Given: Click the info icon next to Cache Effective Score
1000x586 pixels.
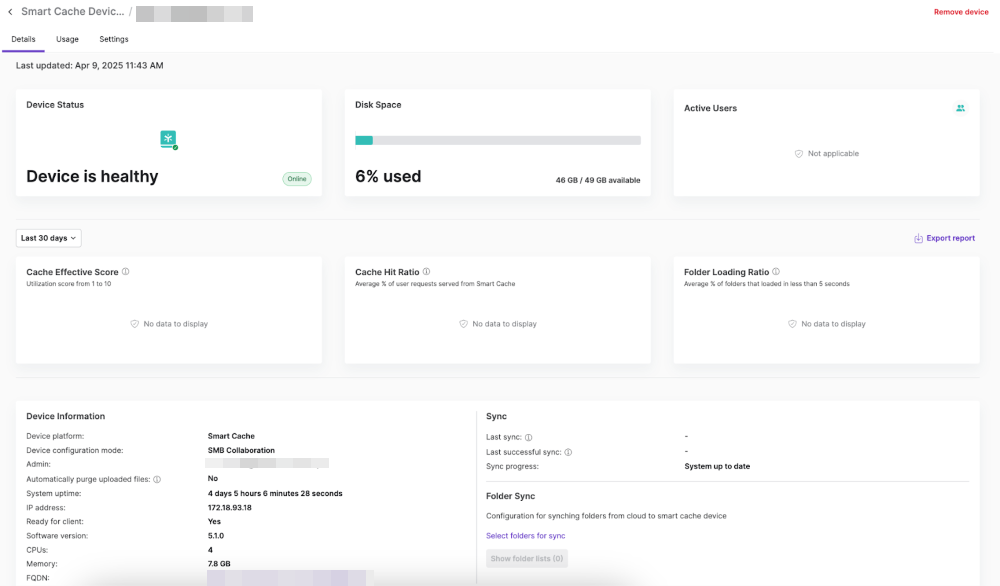Looking at the screenshot, I should point(125,272).
